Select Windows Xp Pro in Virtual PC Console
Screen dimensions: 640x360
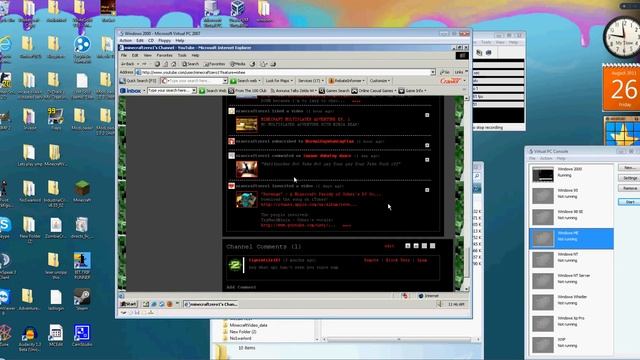click(x=571, y=323)
